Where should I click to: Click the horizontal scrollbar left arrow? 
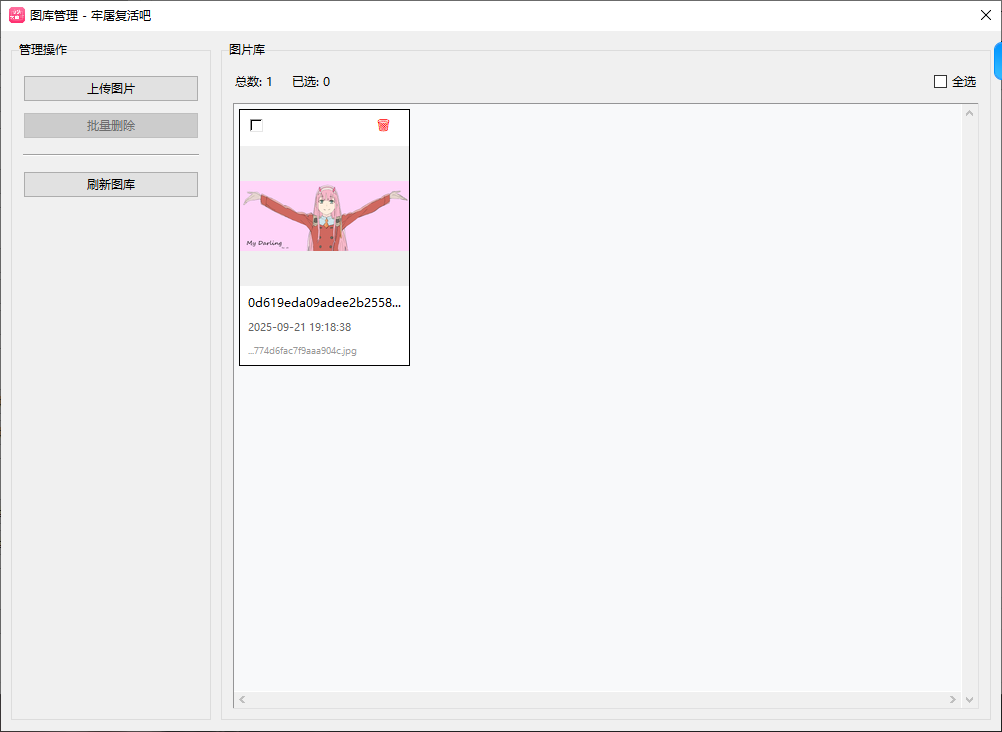(242, 700)
